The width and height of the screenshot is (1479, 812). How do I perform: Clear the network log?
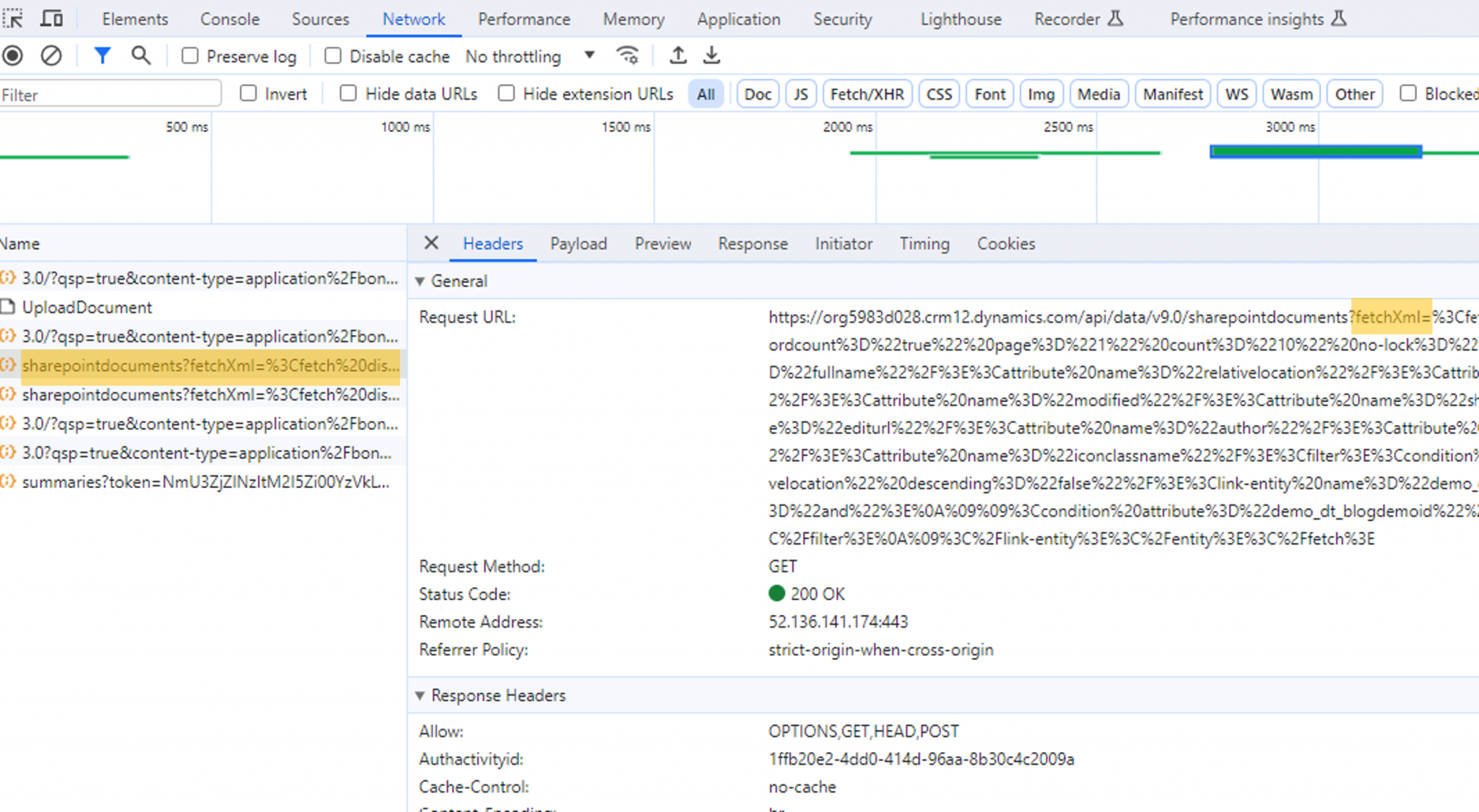[51, 56]
